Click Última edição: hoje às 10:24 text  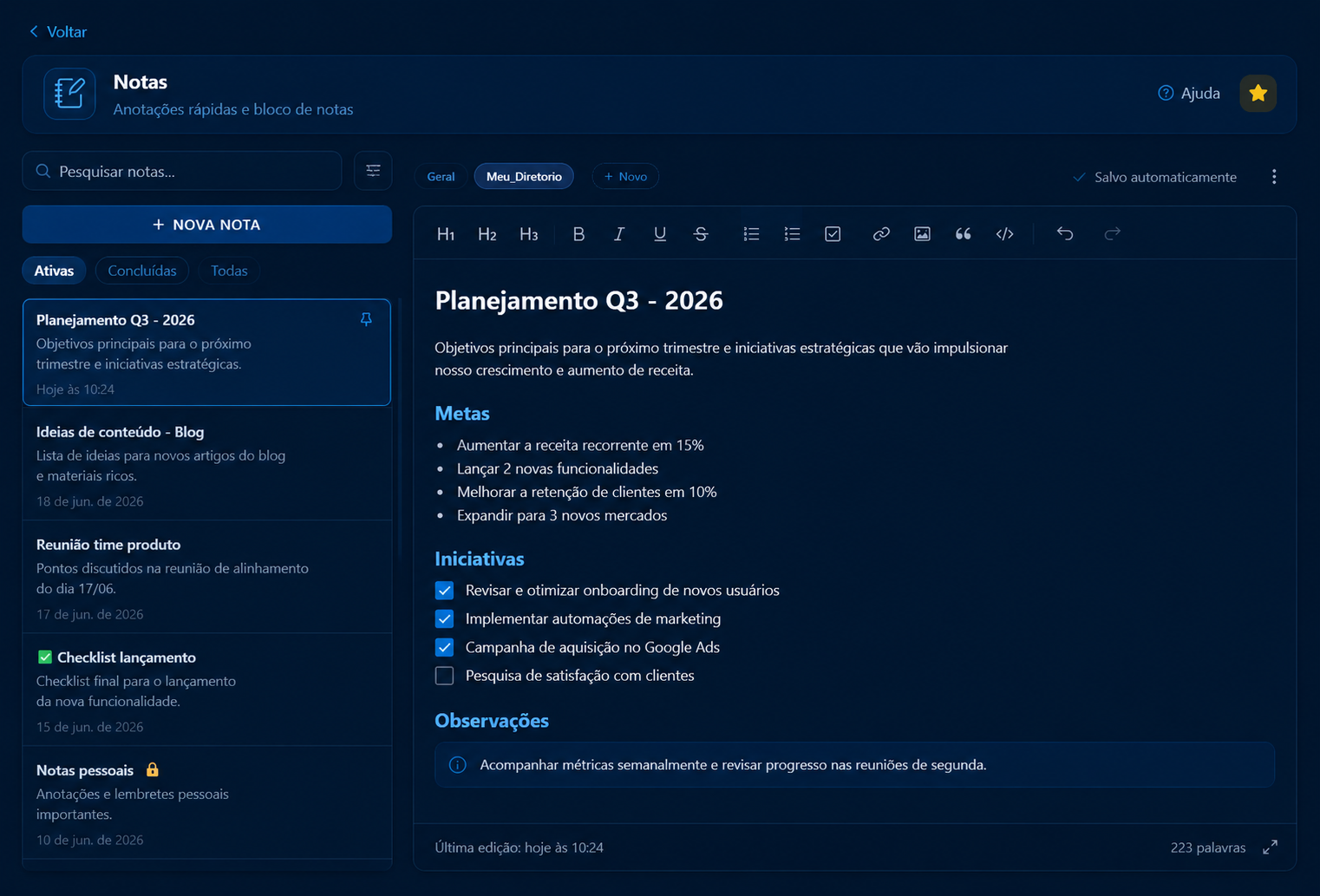(x=520, y=847)
